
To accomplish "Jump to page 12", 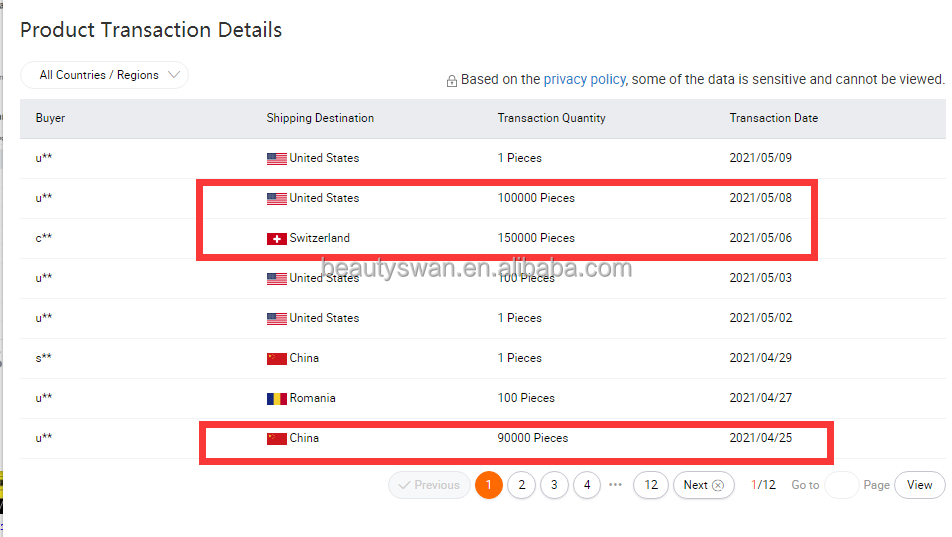I will point(650,485).
